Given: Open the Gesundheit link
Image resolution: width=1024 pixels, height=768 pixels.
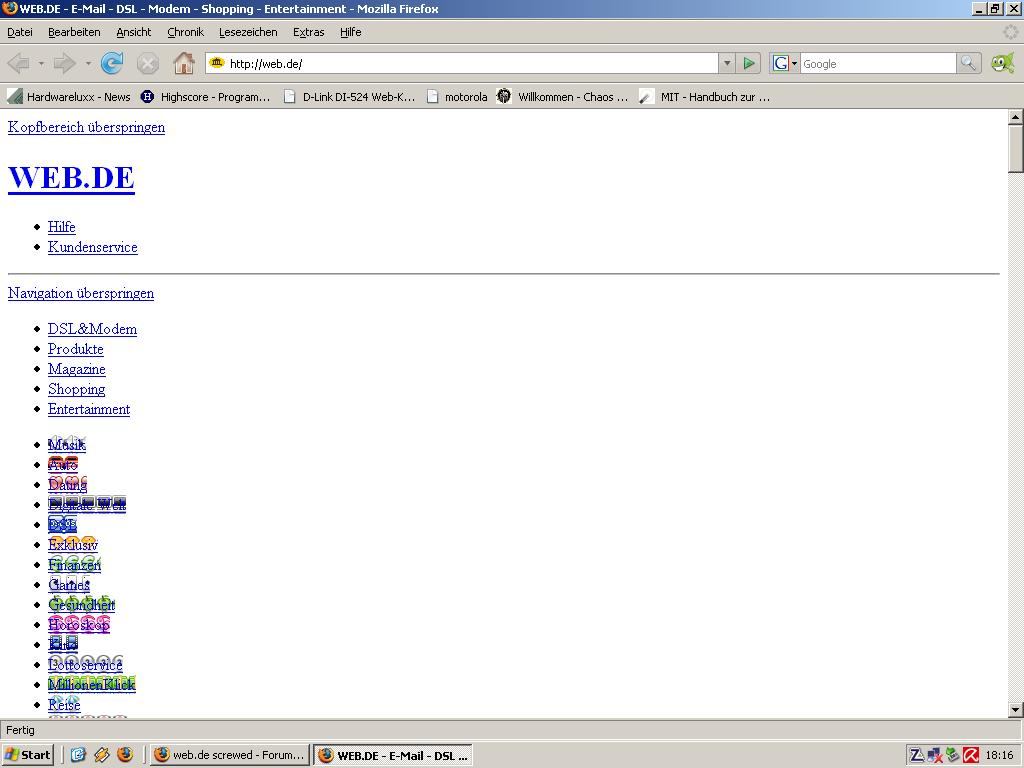Looking at the screenshot, I should click(82, 605).
